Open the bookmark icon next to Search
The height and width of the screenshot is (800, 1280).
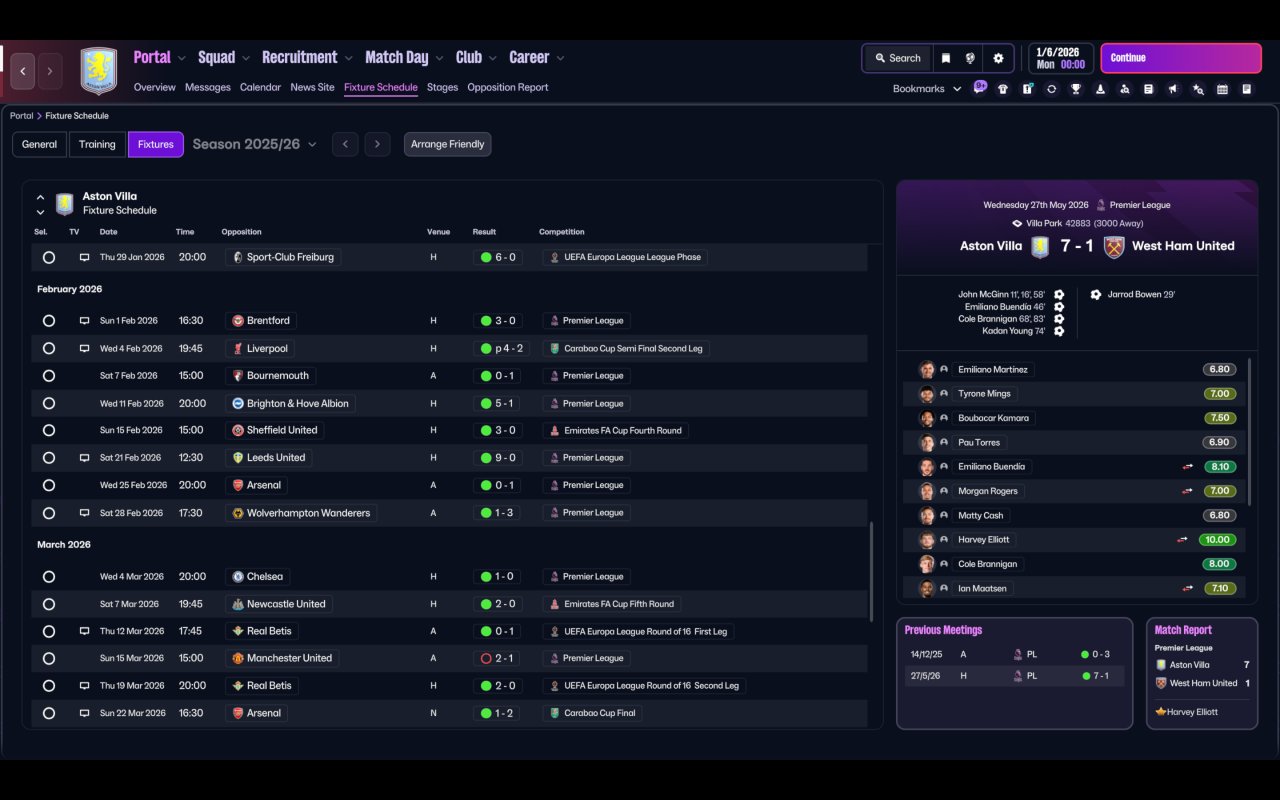pos(945,58)
